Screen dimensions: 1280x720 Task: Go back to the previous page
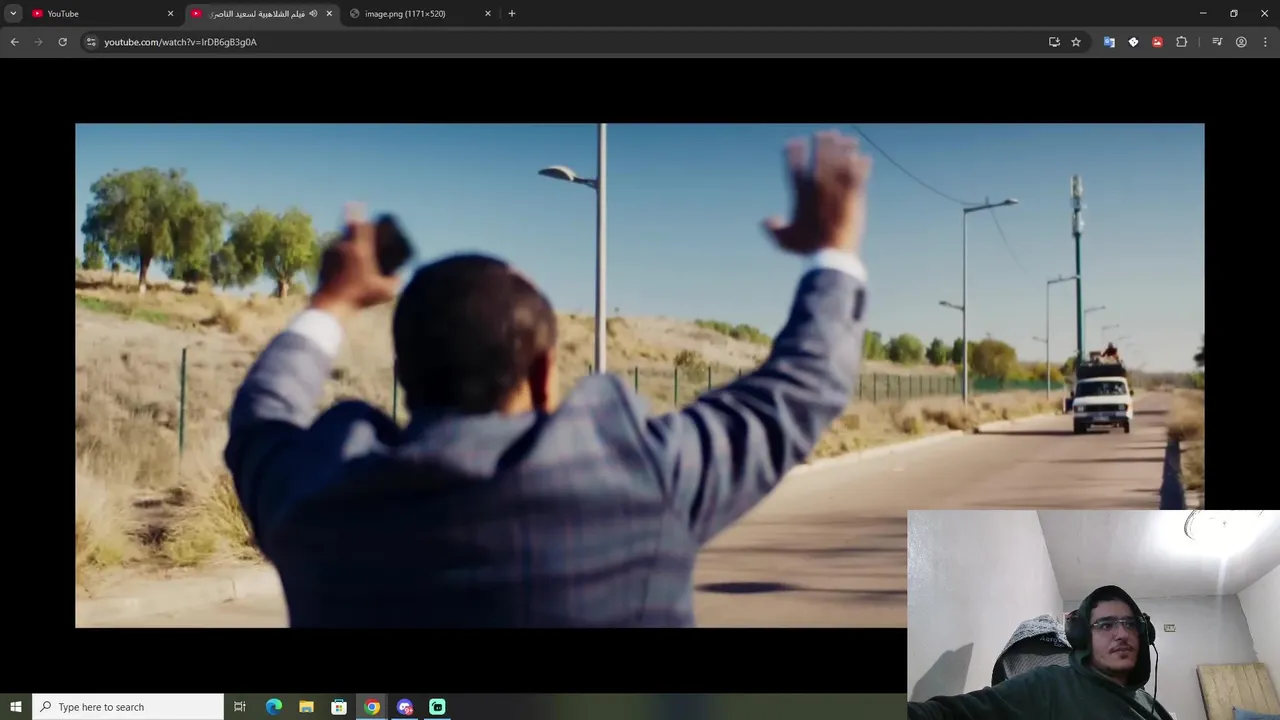pos(14,42)
